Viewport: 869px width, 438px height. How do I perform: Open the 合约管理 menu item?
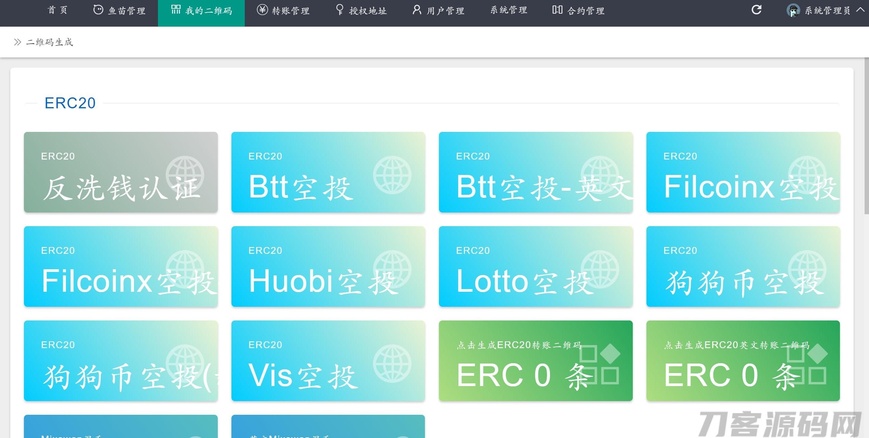(578, 11)
